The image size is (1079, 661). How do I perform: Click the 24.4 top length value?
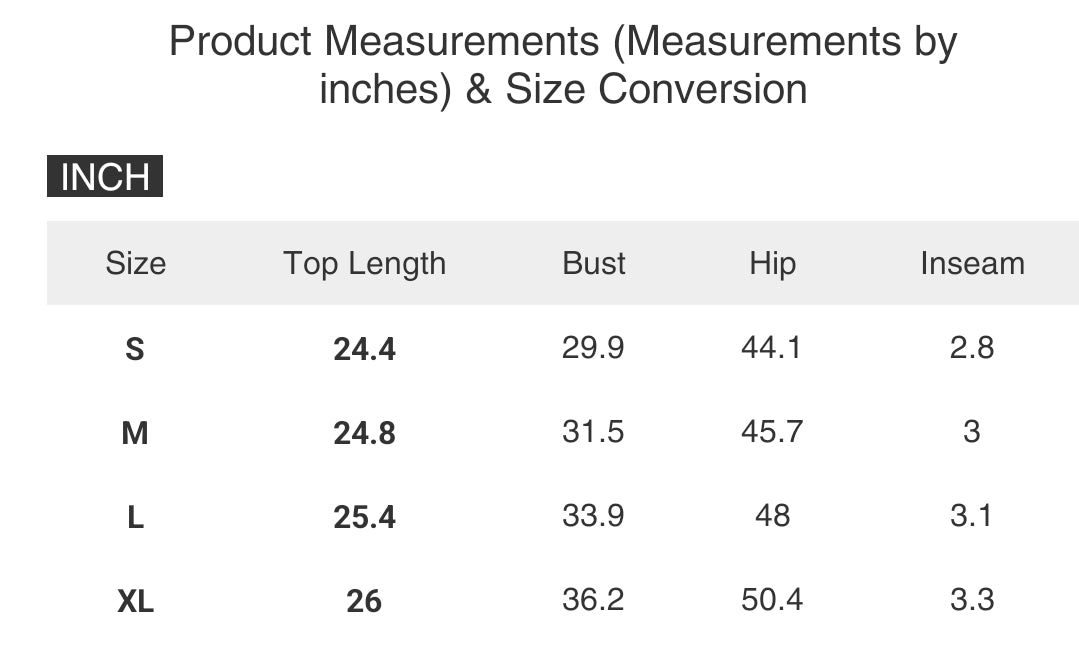364,349
